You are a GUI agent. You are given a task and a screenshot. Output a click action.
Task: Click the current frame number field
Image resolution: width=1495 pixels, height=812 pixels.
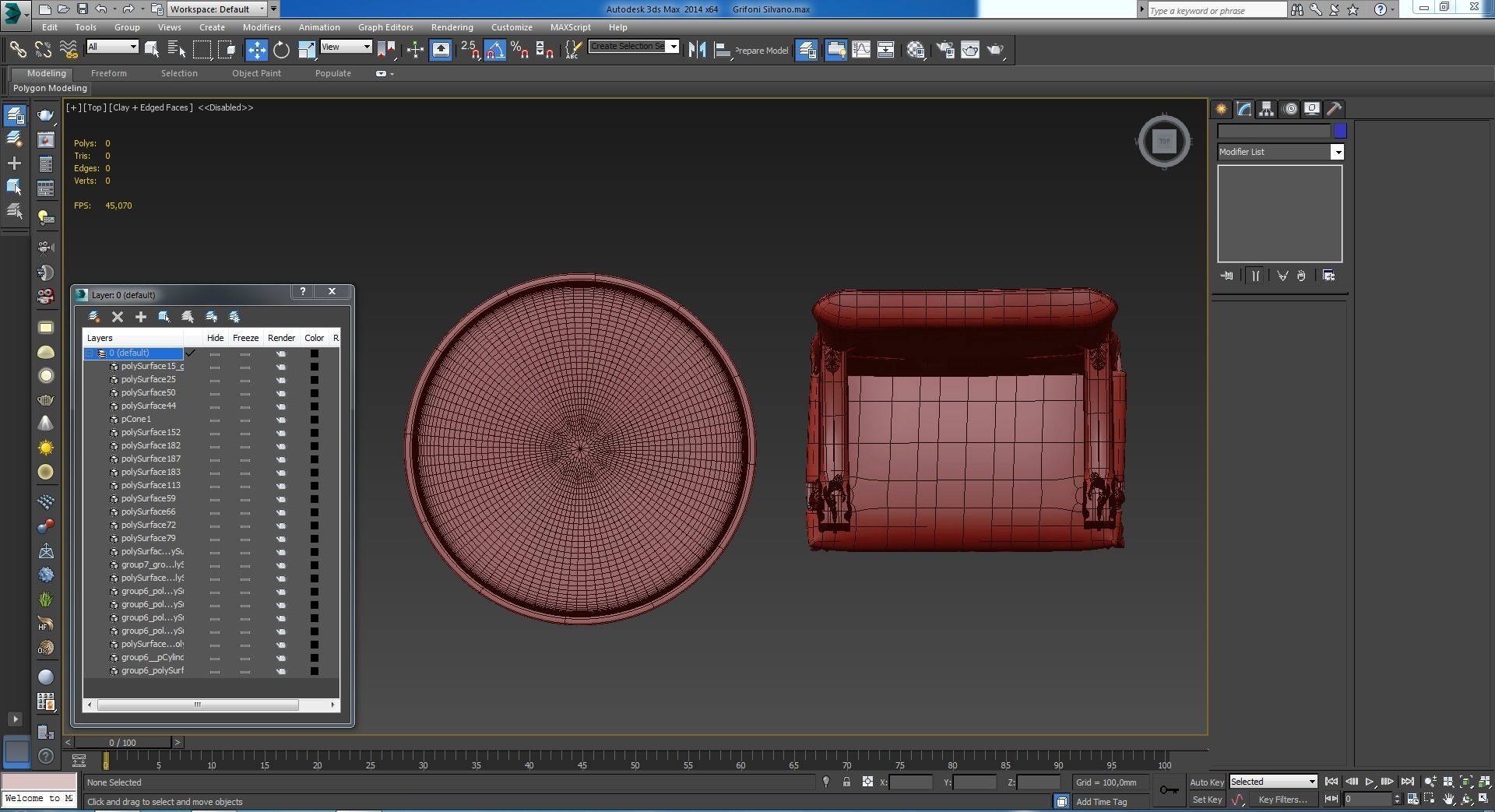point(1367,800)
